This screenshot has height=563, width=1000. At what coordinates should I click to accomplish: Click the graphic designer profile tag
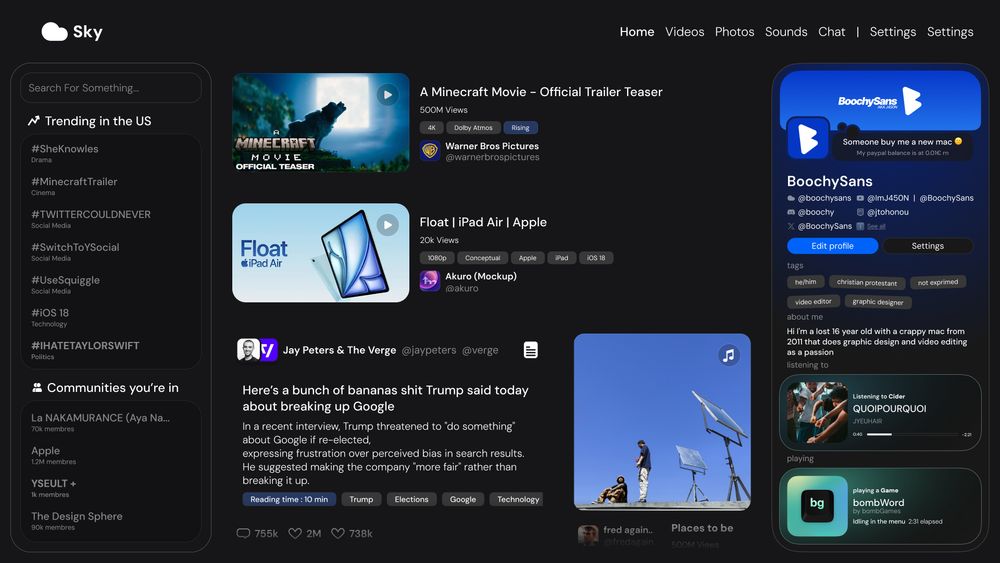tap(878, 302)
